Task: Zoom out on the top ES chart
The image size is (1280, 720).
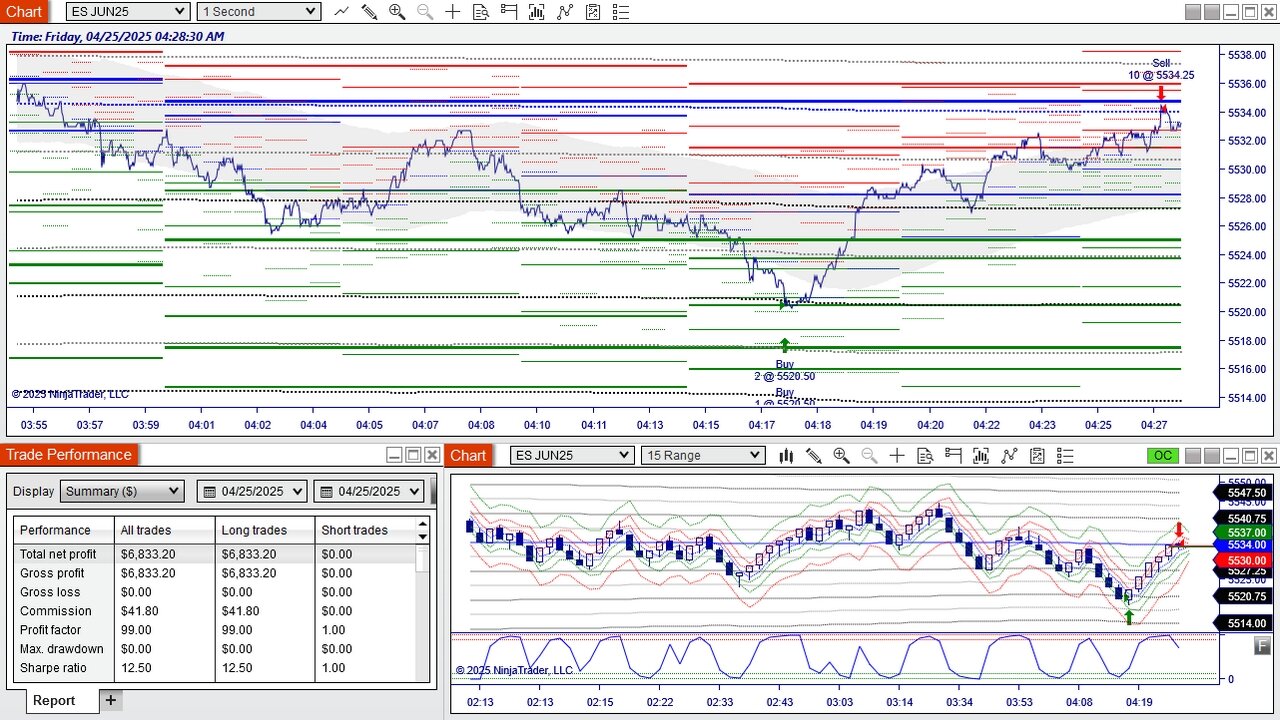Action: coord(425,11)
